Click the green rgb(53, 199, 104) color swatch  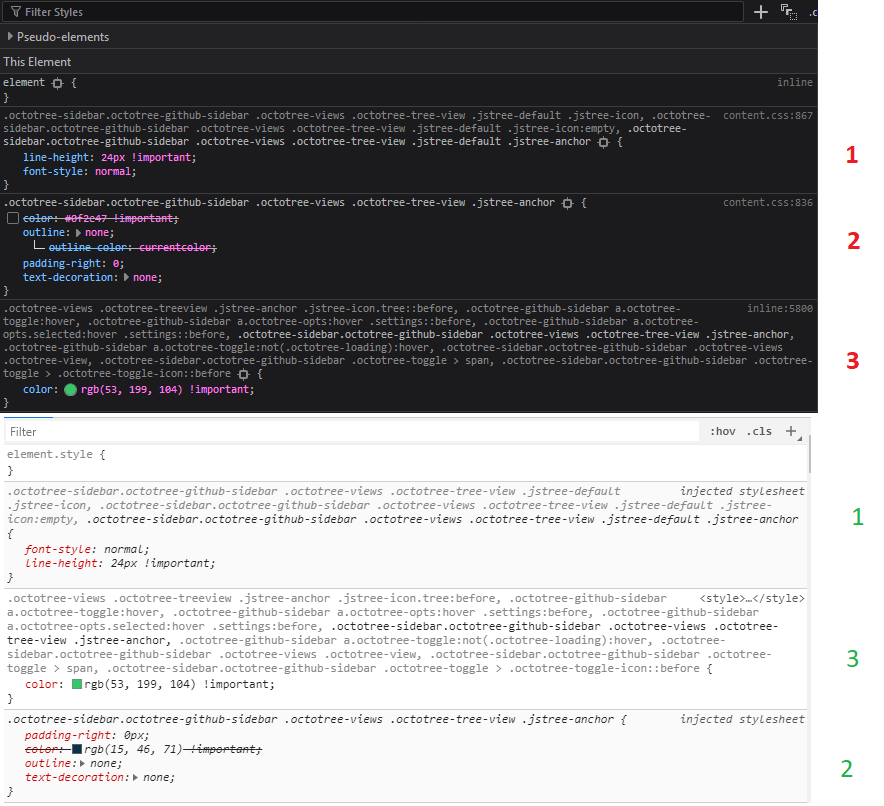click(68, 389)
